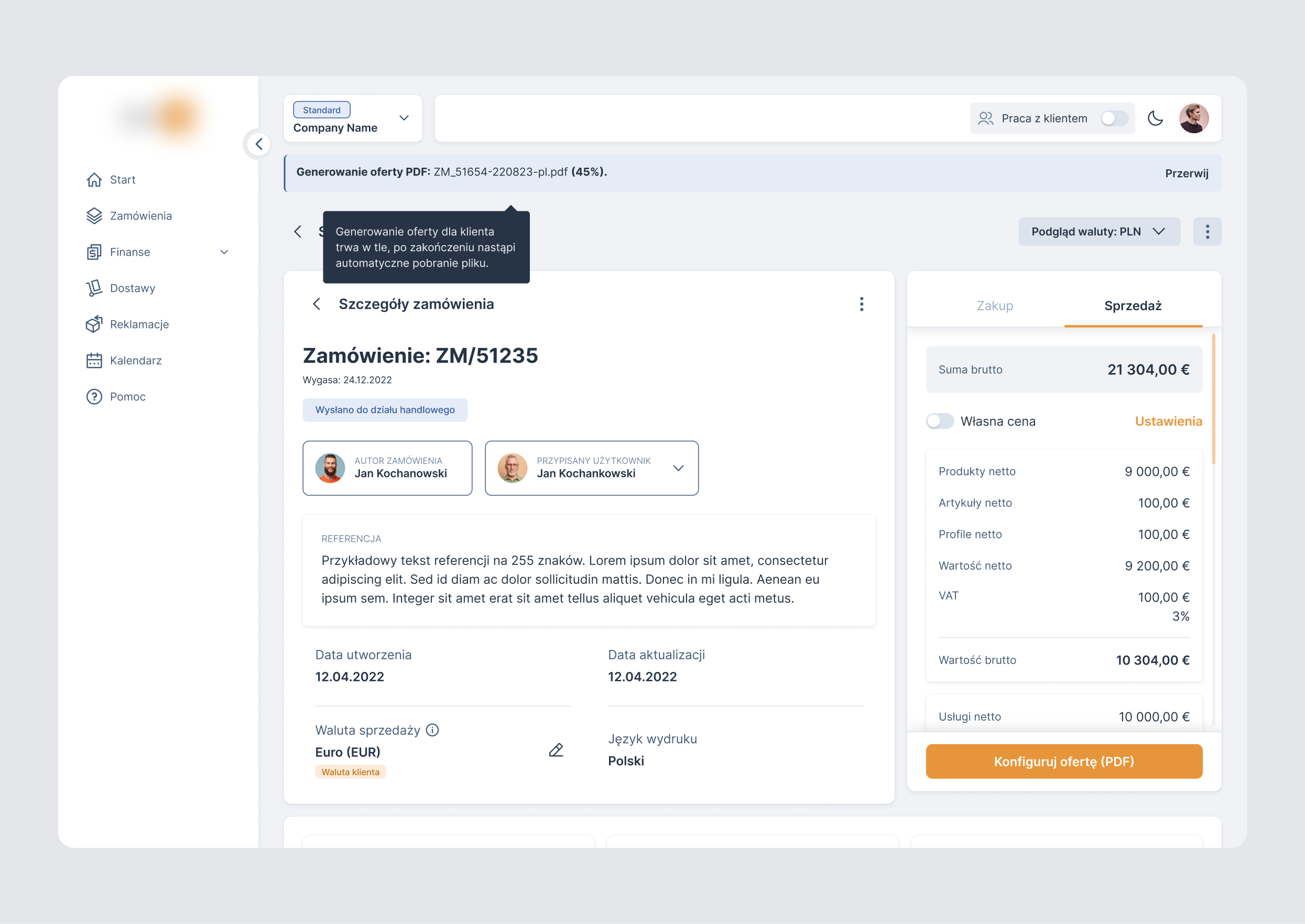Click Przerwij to stop PDF generation
Viewport: 1305px width, 924px height.
pyautogui.click(x=1187, y=173)
